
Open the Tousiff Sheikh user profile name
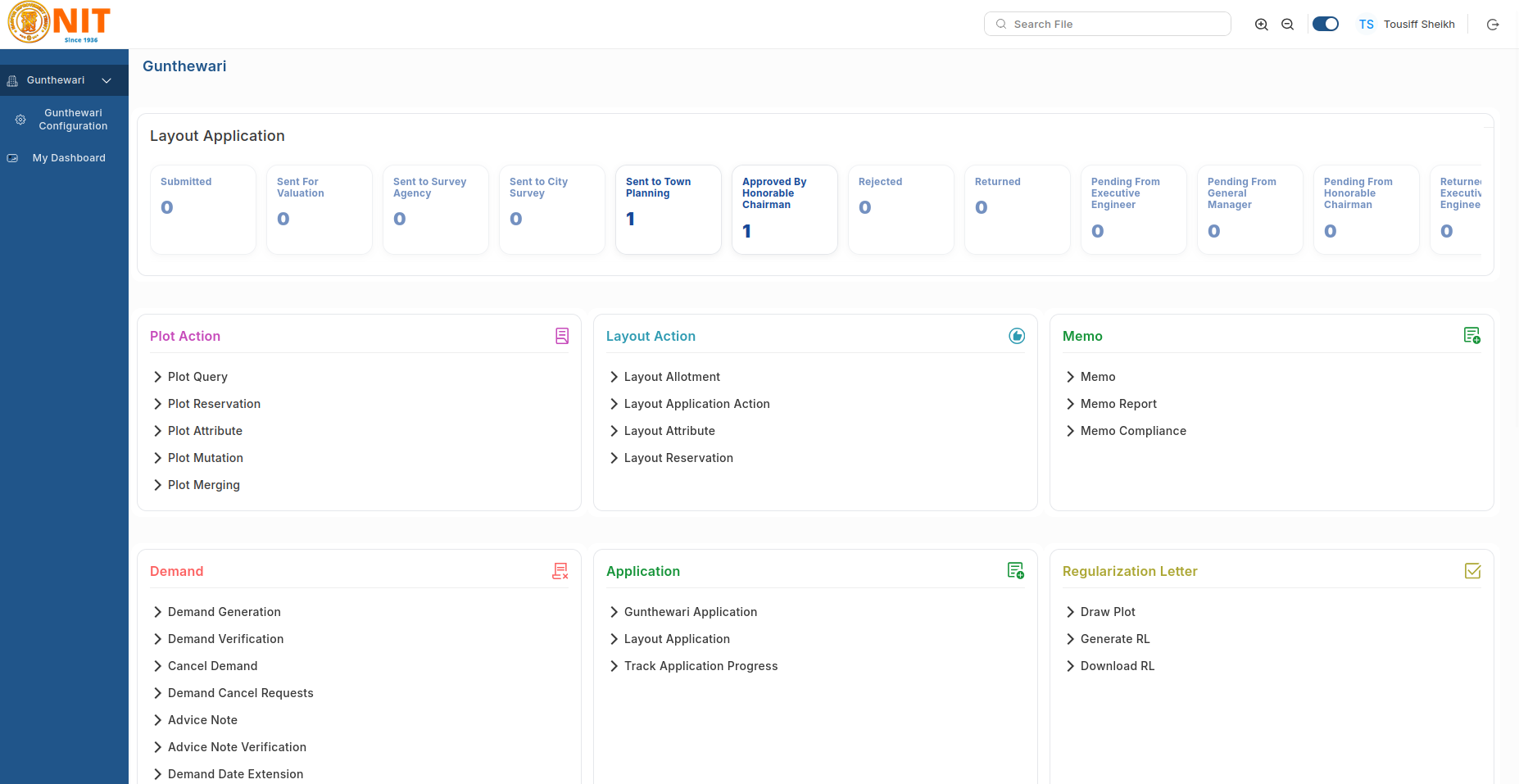click(x=1419, y=25)
